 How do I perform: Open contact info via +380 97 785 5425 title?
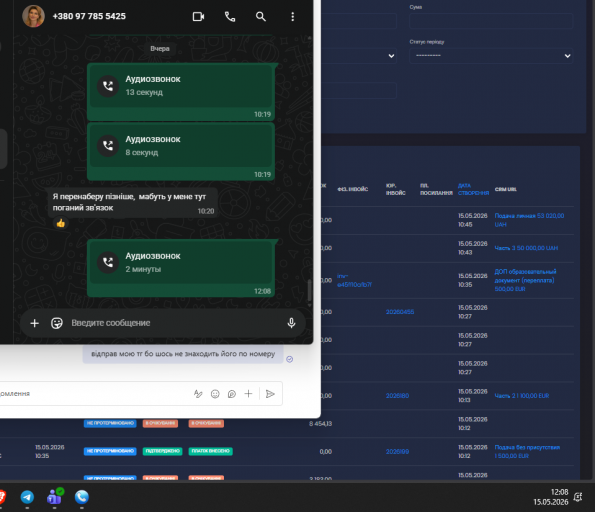click(x=89, y=16)
